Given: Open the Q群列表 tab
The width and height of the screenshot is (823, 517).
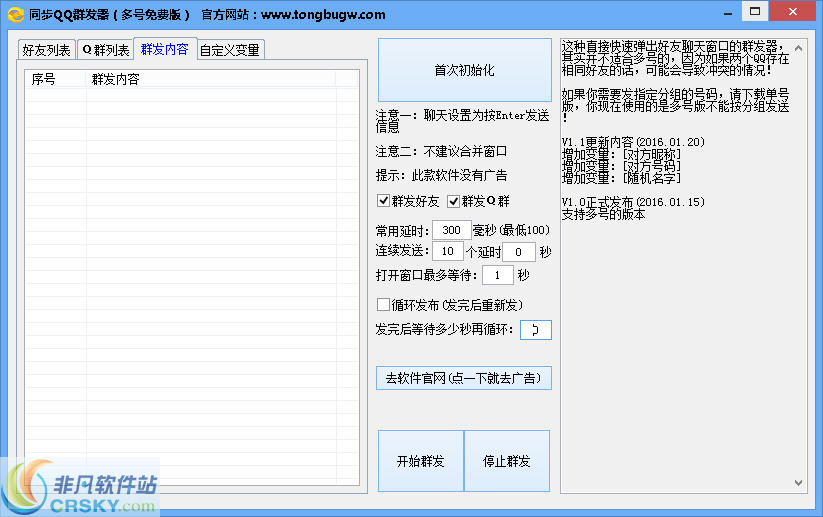Looking at the screenshot, I should point(106,50).
